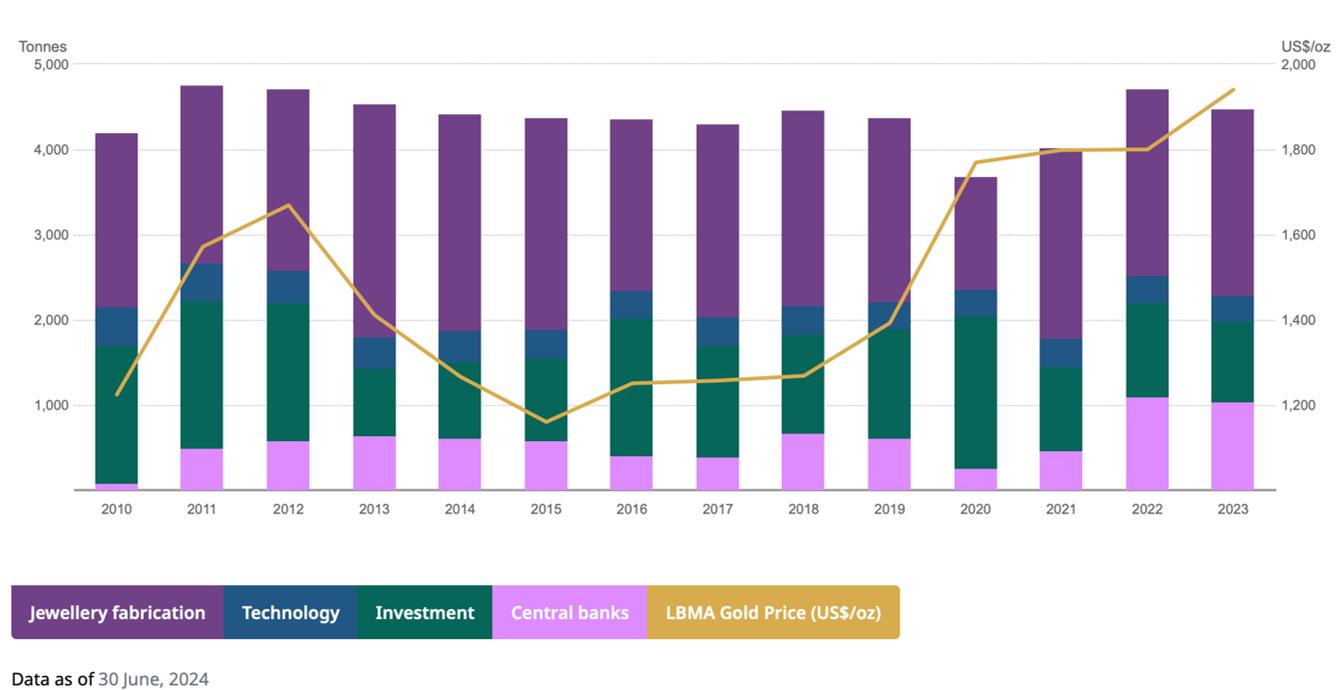The width and height of the screenshot is (1338, 690).
Task: Toggle the Technology legend series
Action: [290, 612]
